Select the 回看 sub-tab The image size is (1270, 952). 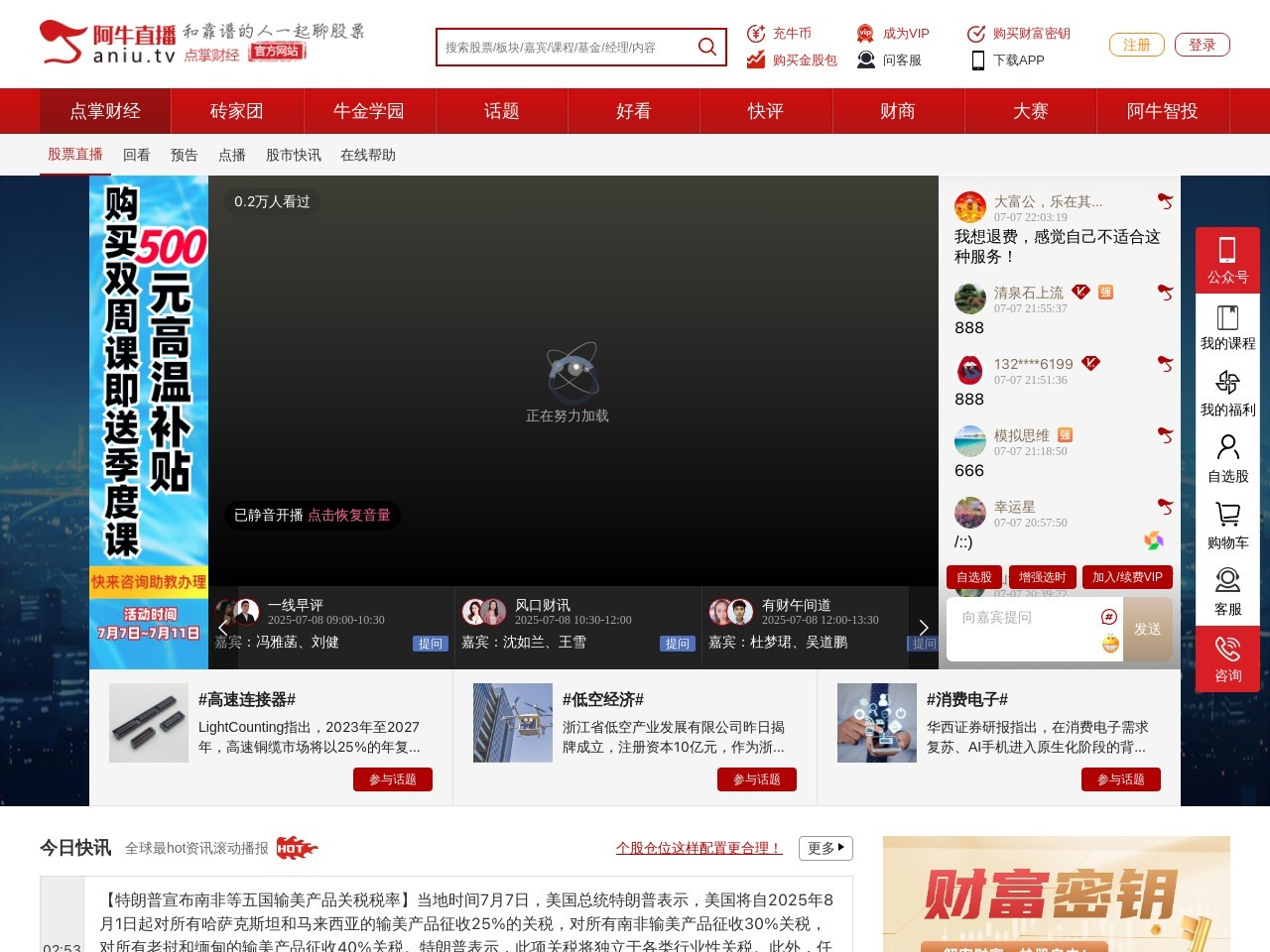[137, 155]
